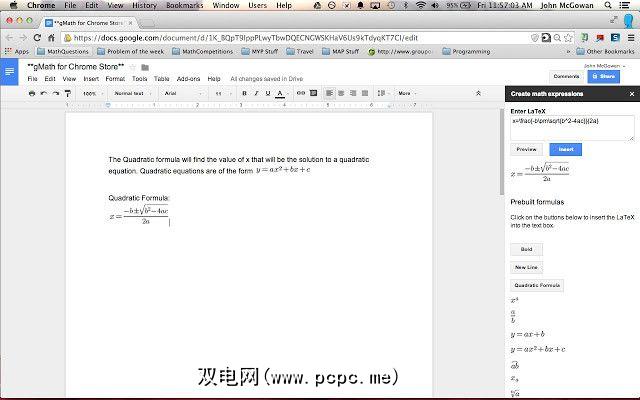This screenshot has height=400, width=640.
Task: Select the y = ax + b prebuilt formula
Action: tap(527, 334)
